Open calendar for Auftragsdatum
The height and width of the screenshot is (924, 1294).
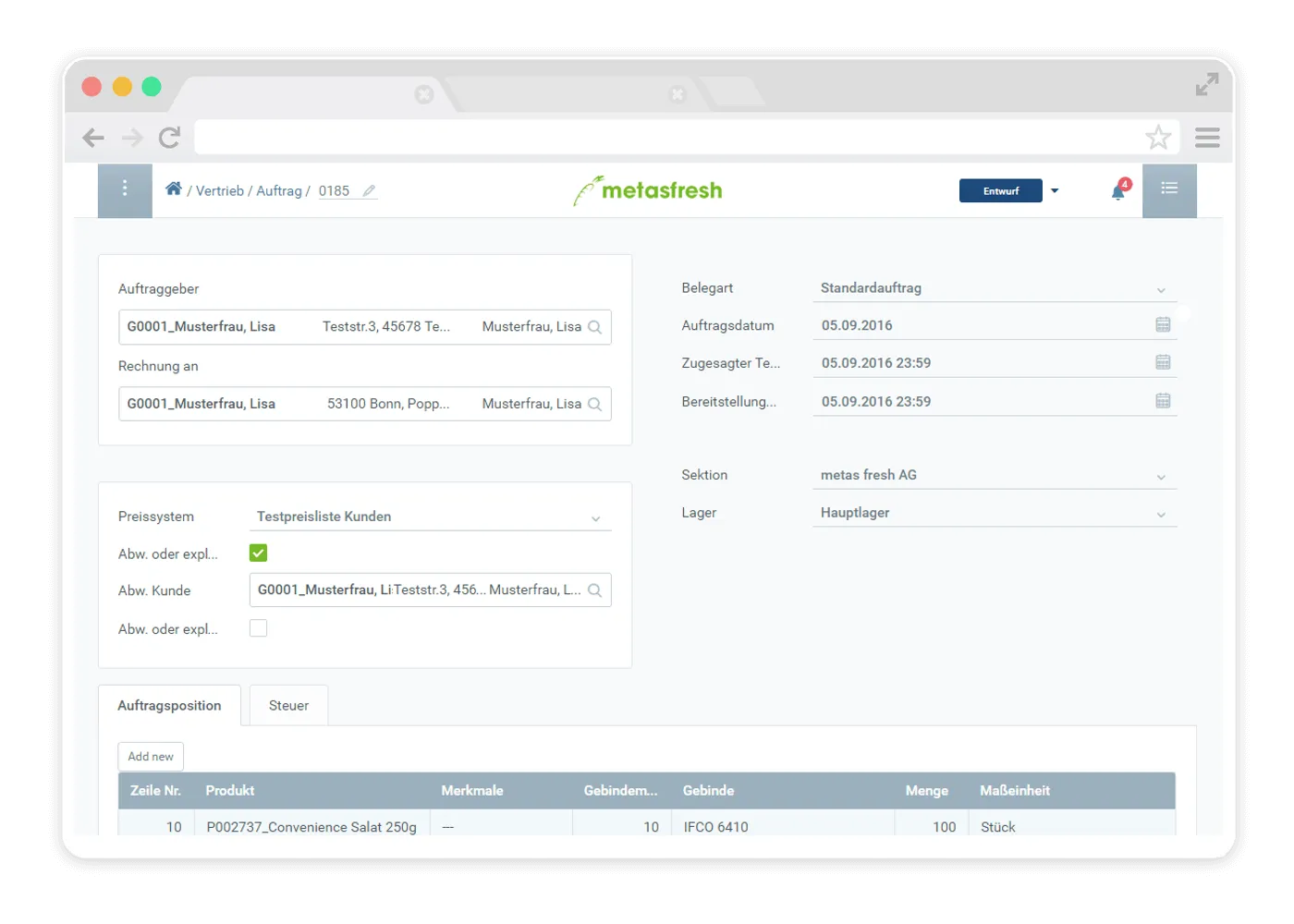click(x=1163, y=324)
